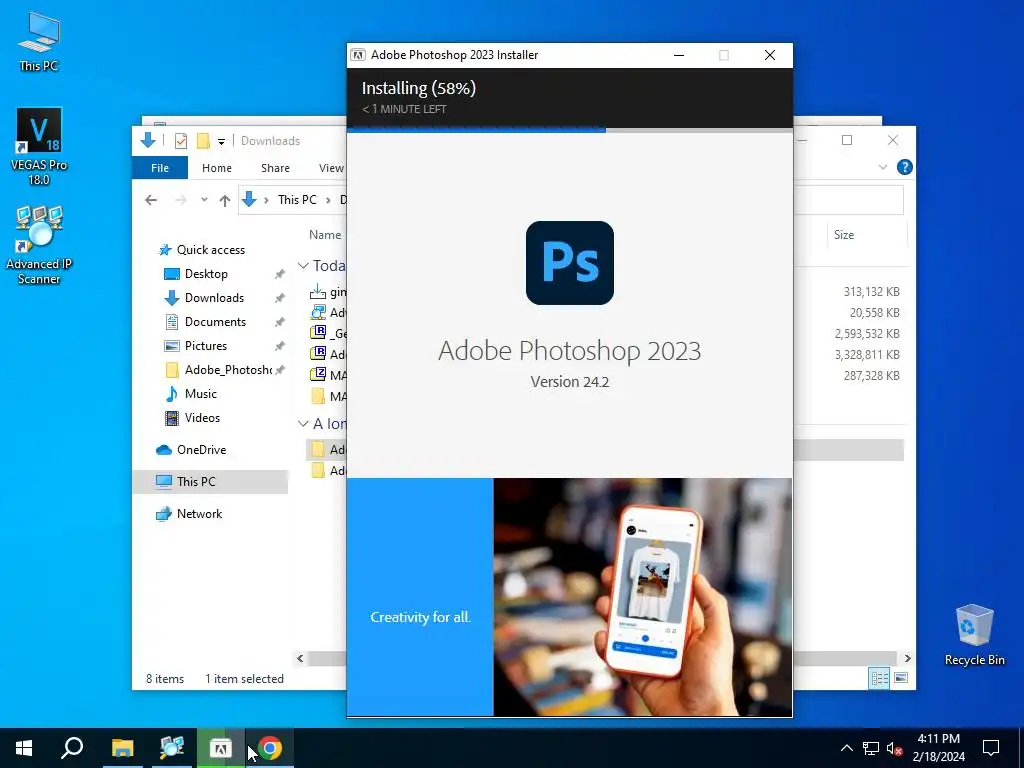This screenshot has width=1024, height=768.
Task: Click the 2,593,532 KB size cell
Action: pos(867,334)
